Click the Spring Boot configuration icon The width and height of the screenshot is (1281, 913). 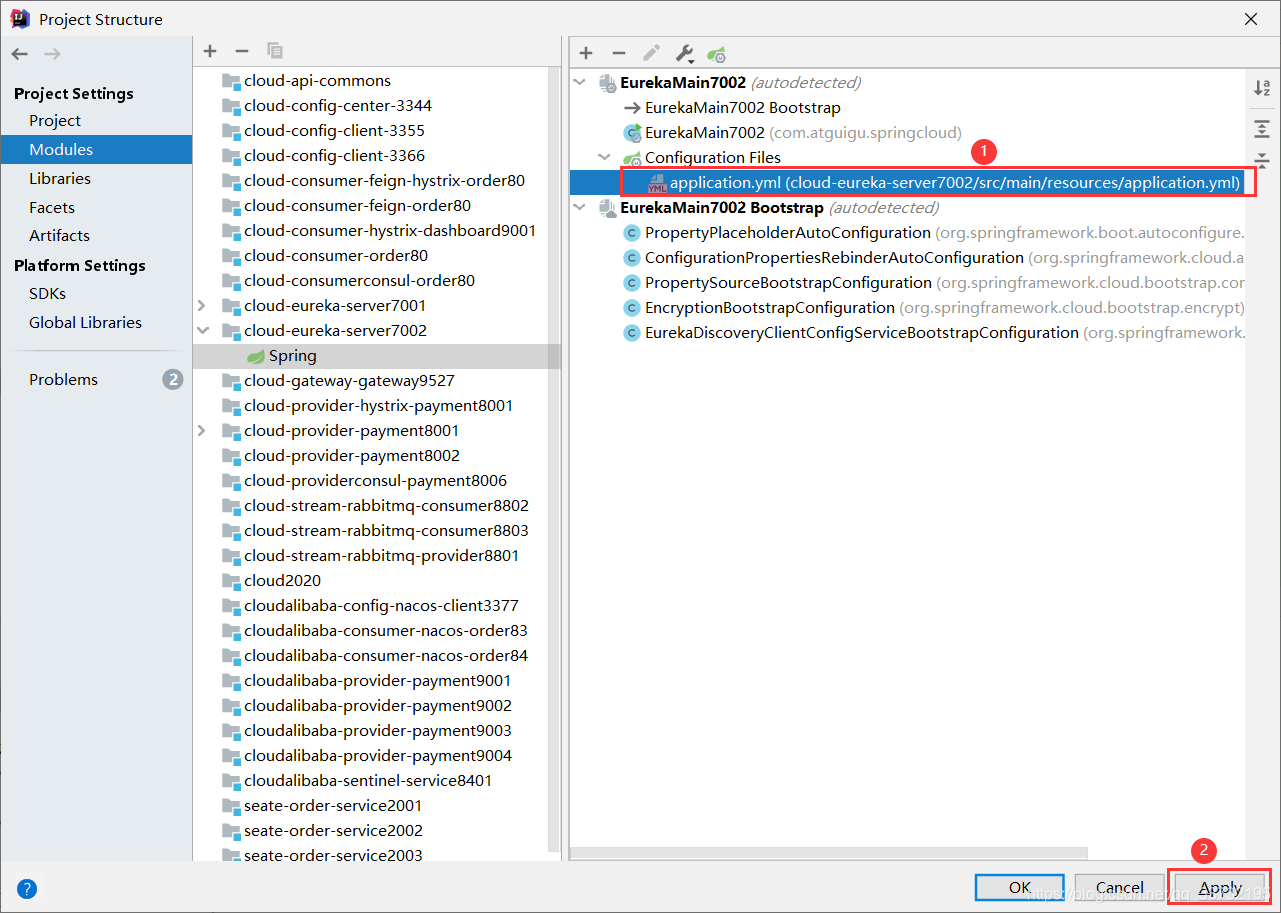[716, 54]
